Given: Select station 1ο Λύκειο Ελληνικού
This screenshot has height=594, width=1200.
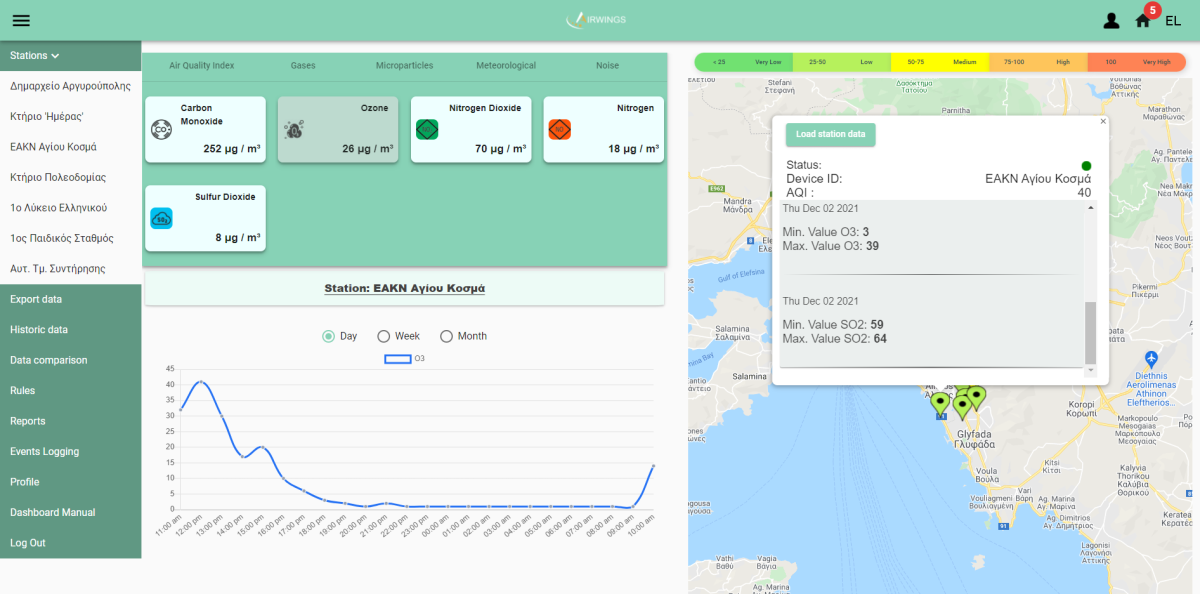Looking at the screenshot, I should [70, 208].
